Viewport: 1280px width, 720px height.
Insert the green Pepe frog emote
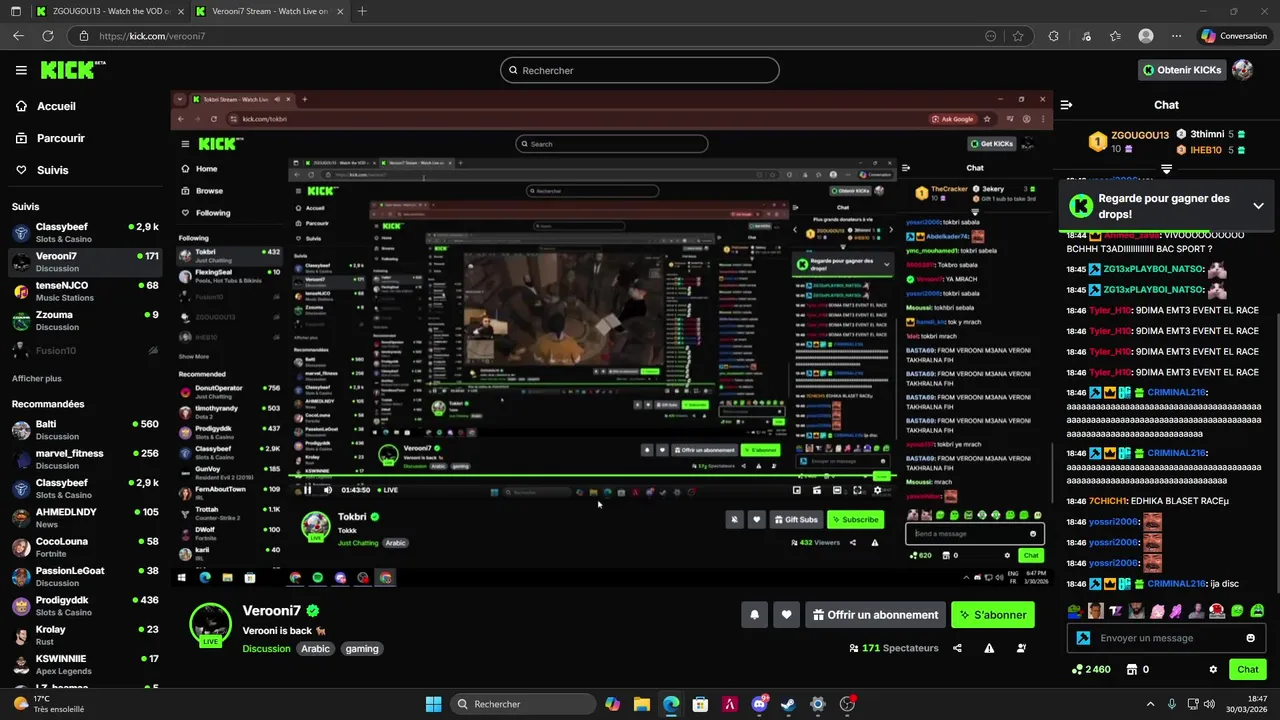tap(1075, 610)
